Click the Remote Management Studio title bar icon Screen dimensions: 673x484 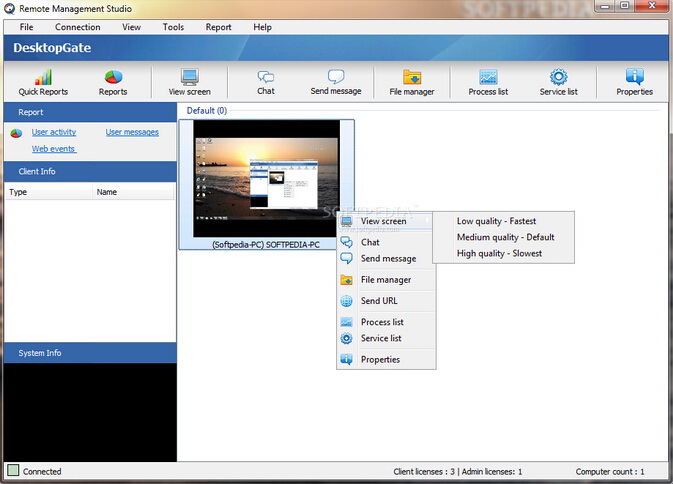click(9, 9)
